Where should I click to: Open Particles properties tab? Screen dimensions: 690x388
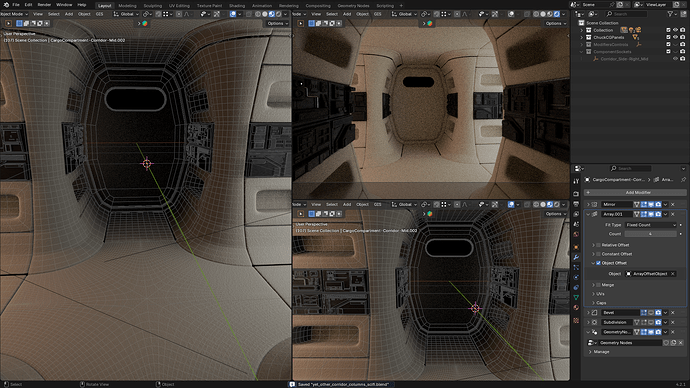pyautogui.click(x=576, y=267)
